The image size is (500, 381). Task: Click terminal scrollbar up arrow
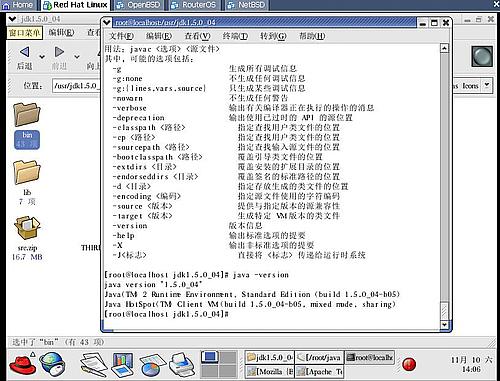444,49
